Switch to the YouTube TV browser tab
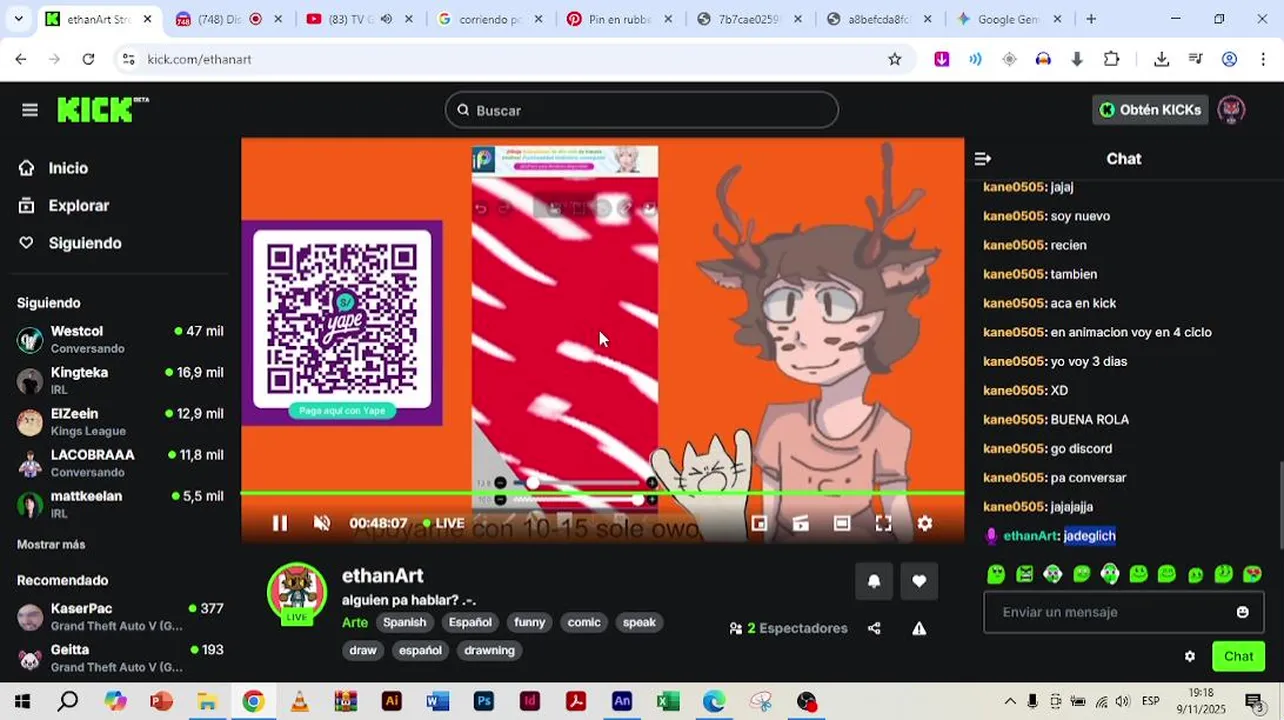 pos(358,19)
